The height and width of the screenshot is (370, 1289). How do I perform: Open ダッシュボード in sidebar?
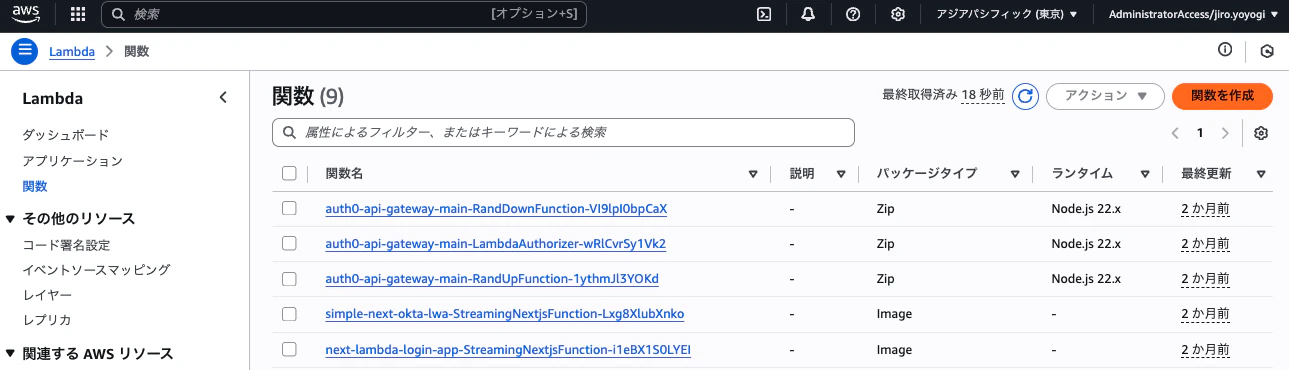coord(66,135)
